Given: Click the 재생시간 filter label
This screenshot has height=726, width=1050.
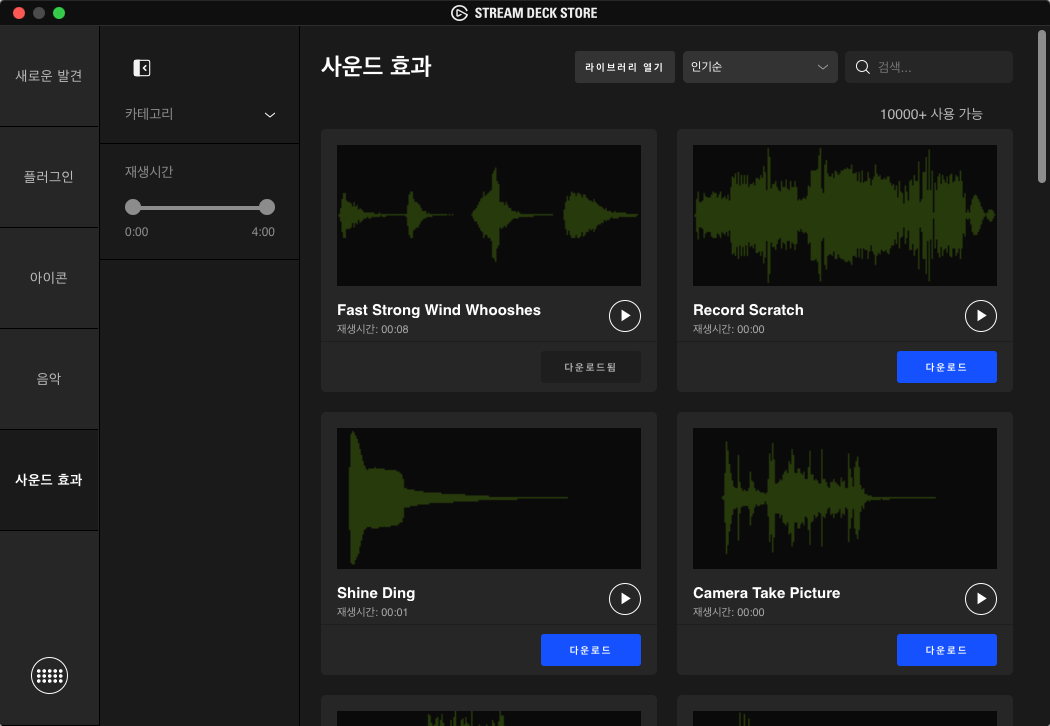Looking at the screenshot, I should (149, 171).
